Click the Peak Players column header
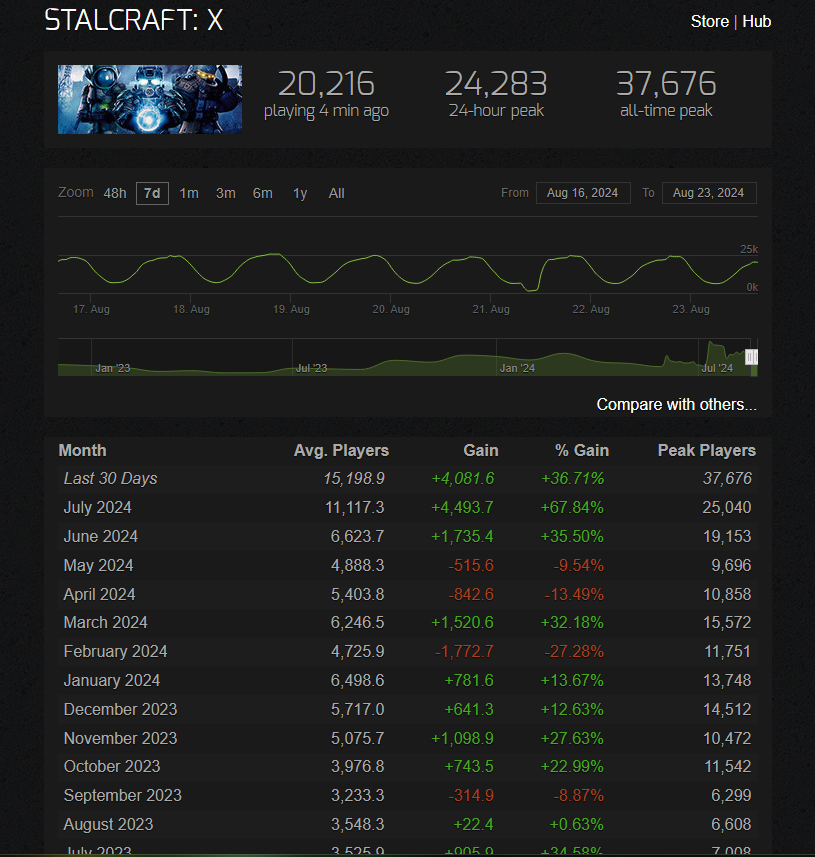This screenshot has height=857, width=815. point(707,450)
